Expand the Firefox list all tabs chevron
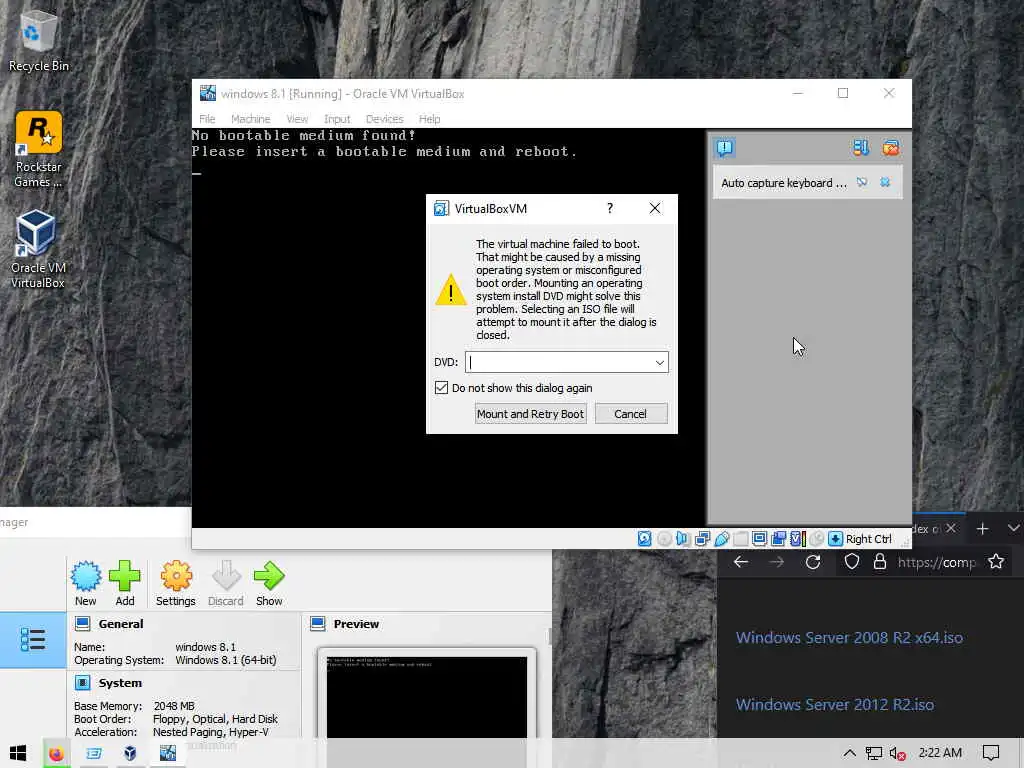This screenshot has height=768, width=1024. 1014,528
